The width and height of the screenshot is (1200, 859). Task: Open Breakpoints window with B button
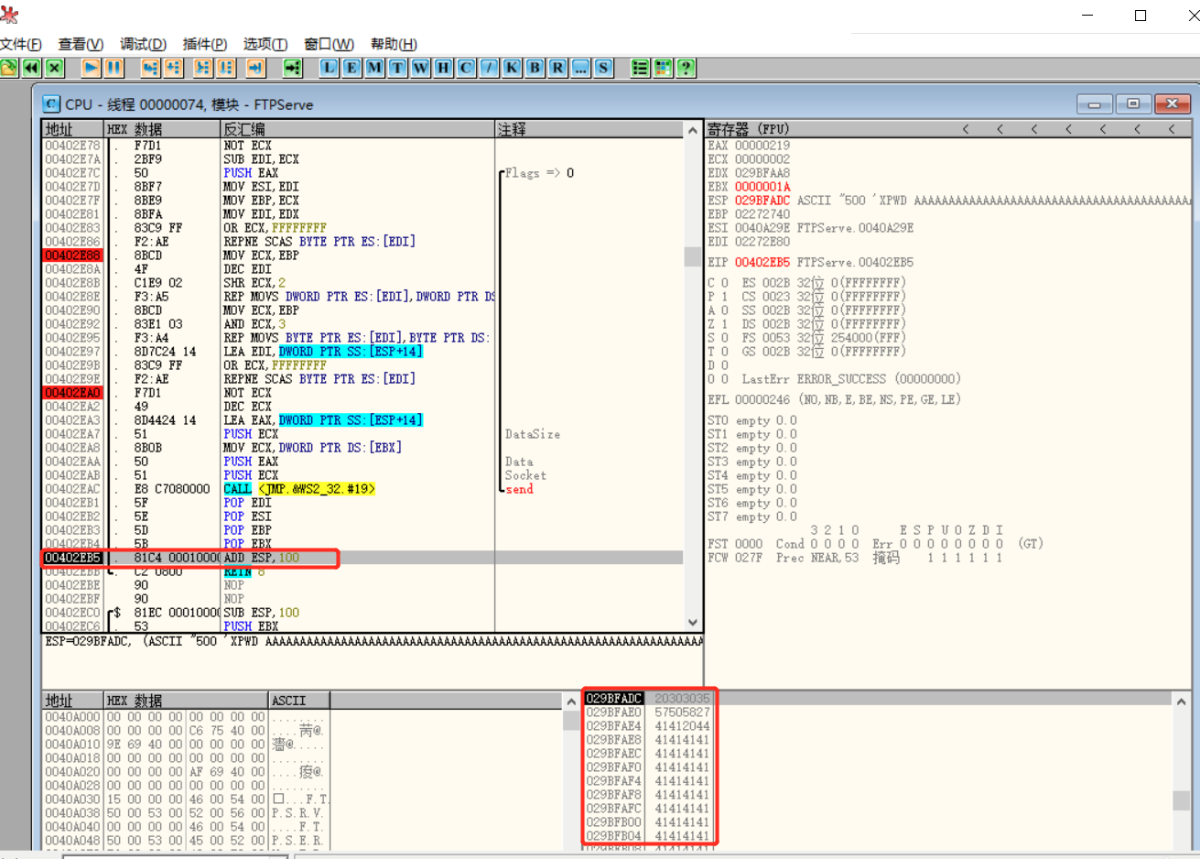[x=535, y=68]
